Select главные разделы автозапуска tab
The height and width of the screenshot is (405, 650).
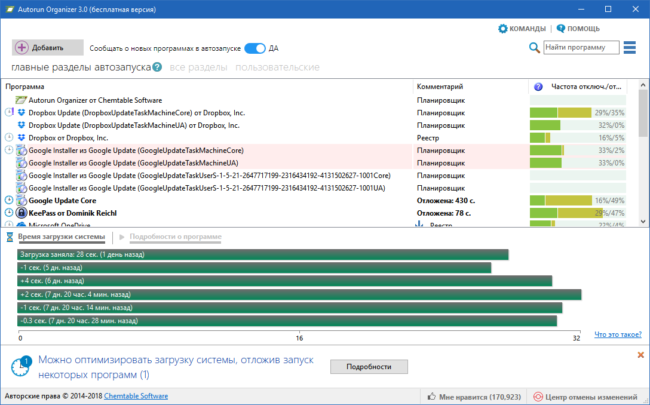pos(81,67)
